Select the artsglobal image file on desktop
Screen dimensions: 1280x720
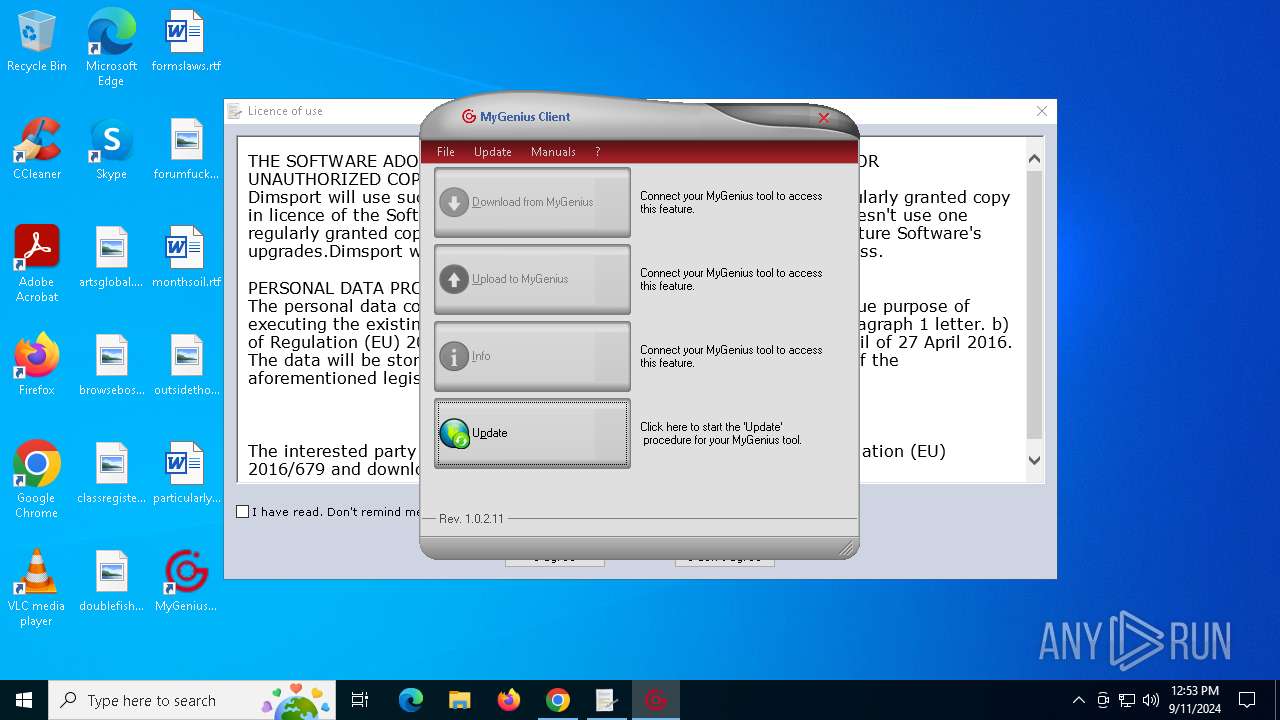click(111, 258)
